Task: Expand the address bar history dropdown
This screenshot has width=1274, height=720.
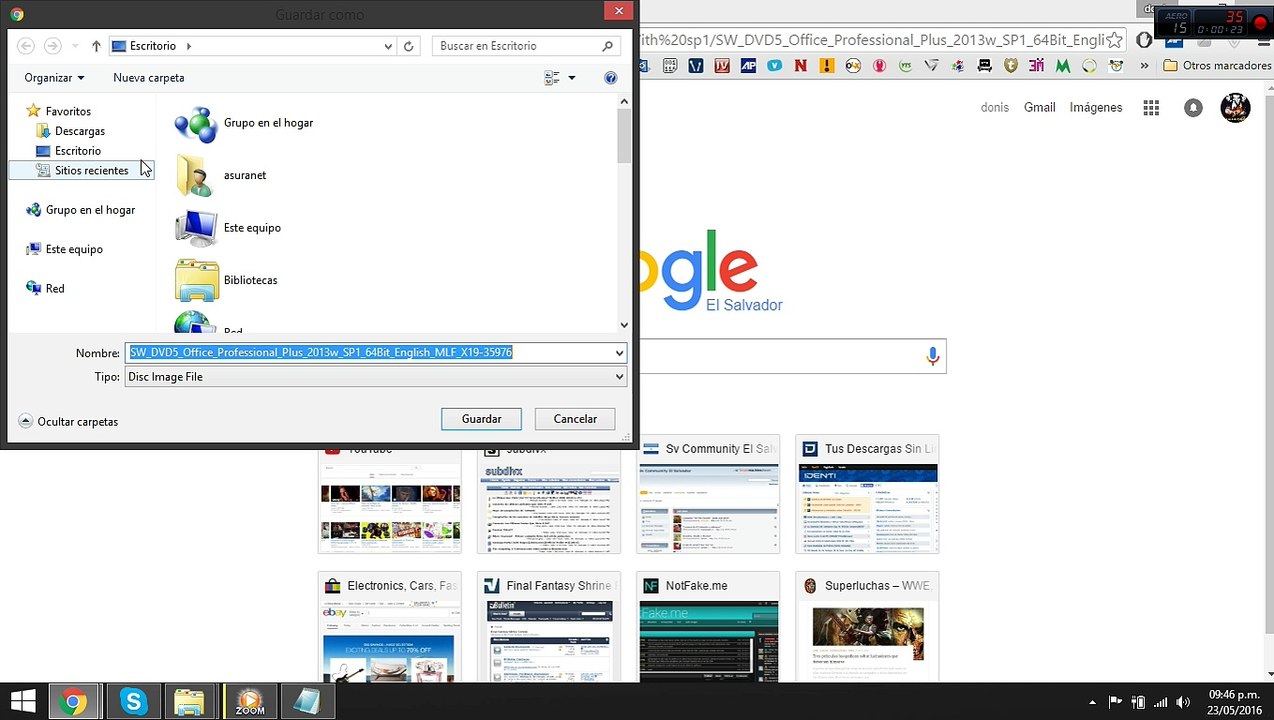Action: (x=388, y=46)
